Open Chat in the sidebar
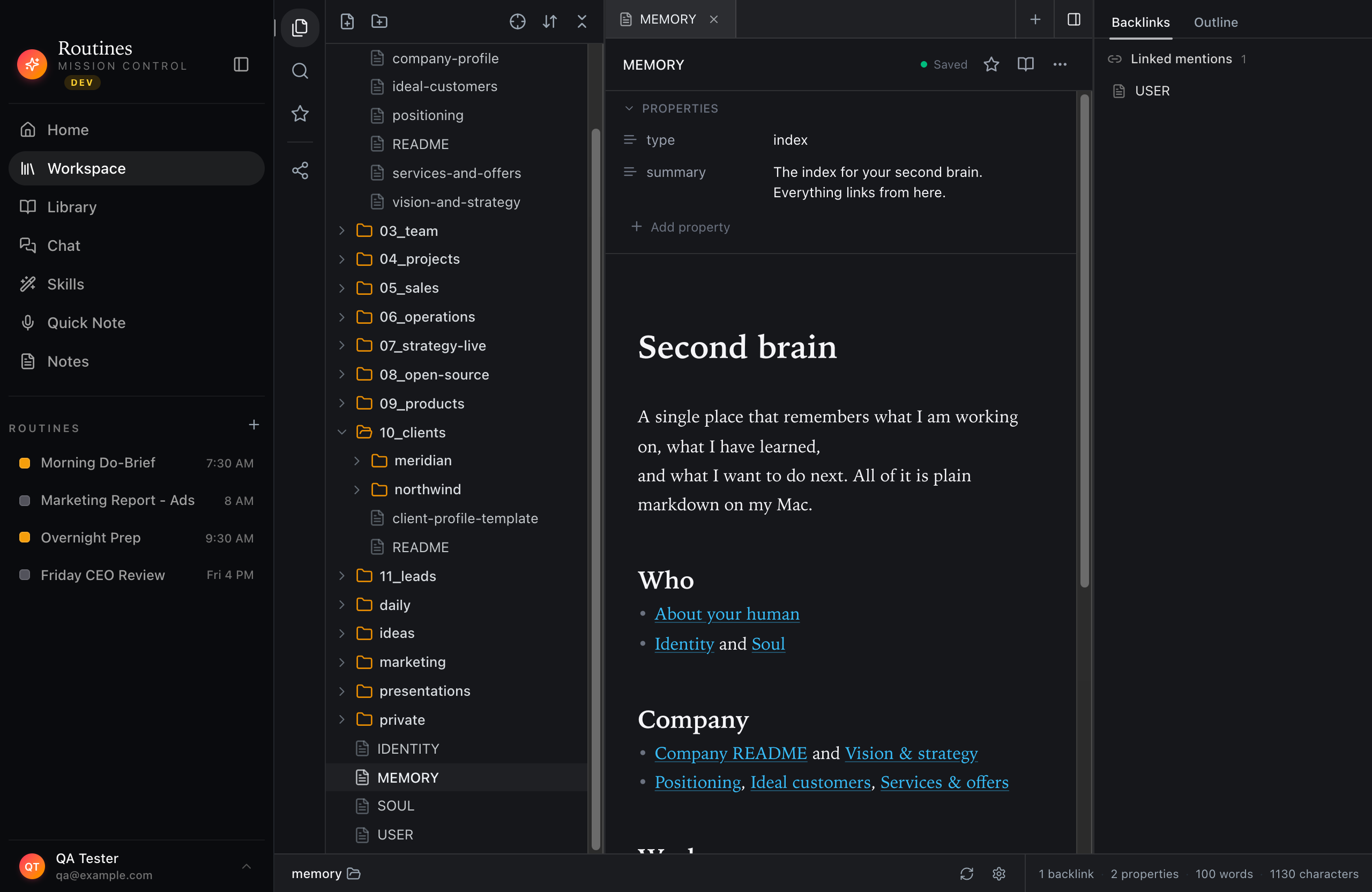The height and width of the screenshot is (892, 1372). click(x=137, y=246)
